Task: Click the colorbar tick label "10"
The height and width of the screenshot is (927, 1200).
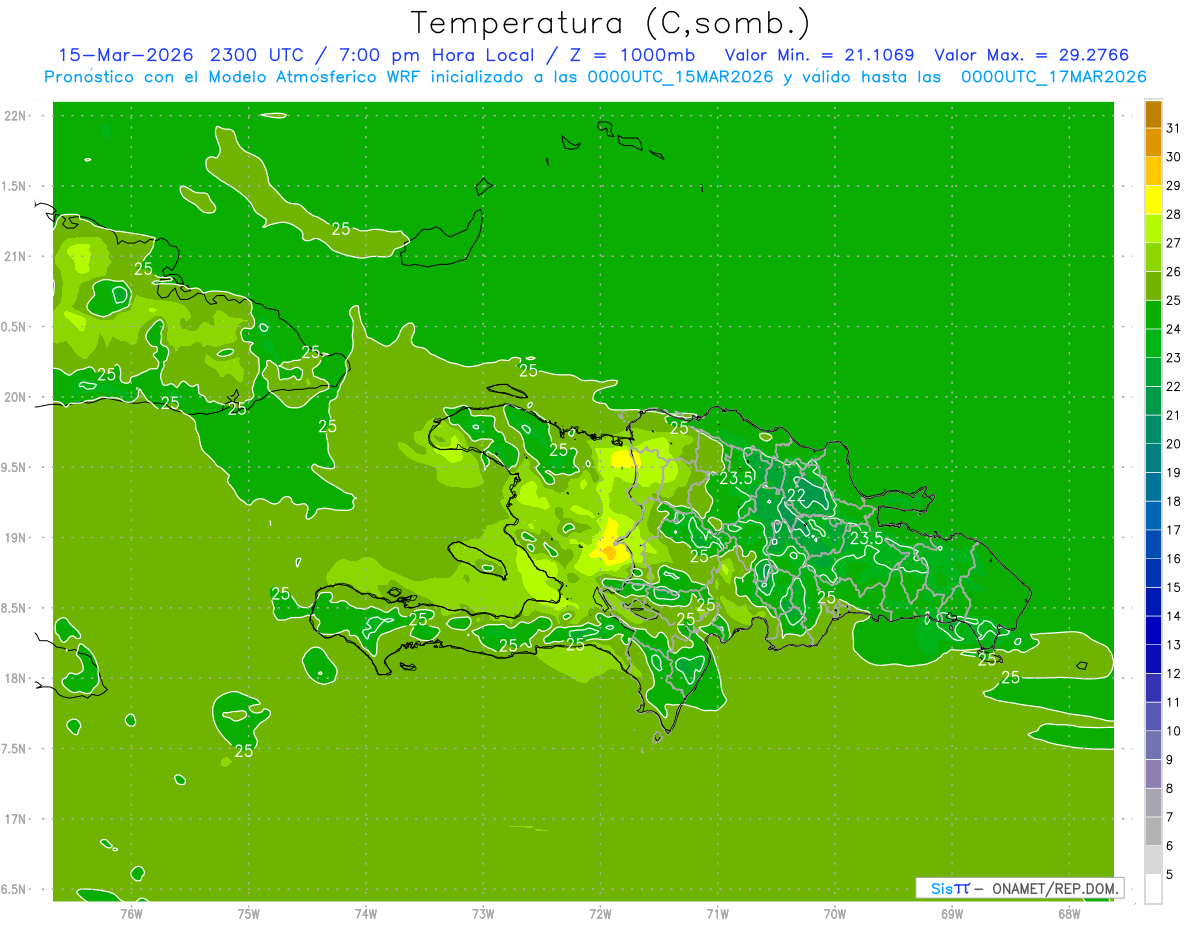Action: (1173, 731)
